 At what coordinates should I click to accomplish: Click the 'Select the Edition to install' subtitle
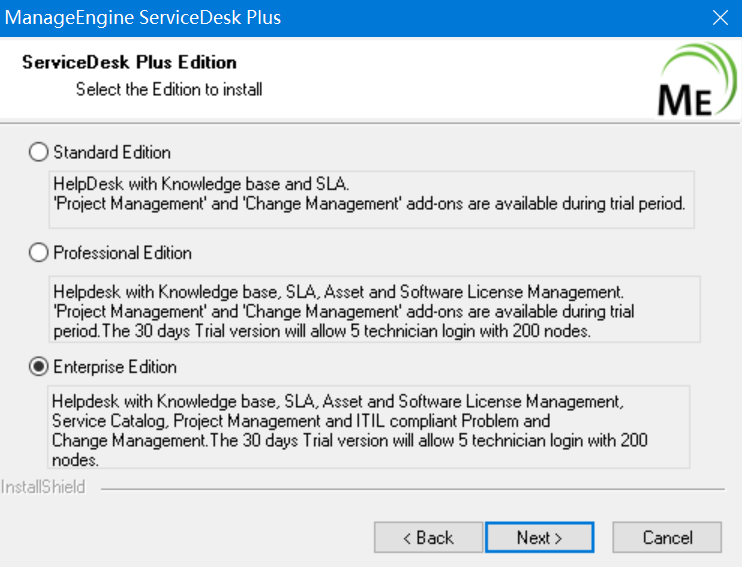pyautogui.click(x=169, y=90)
